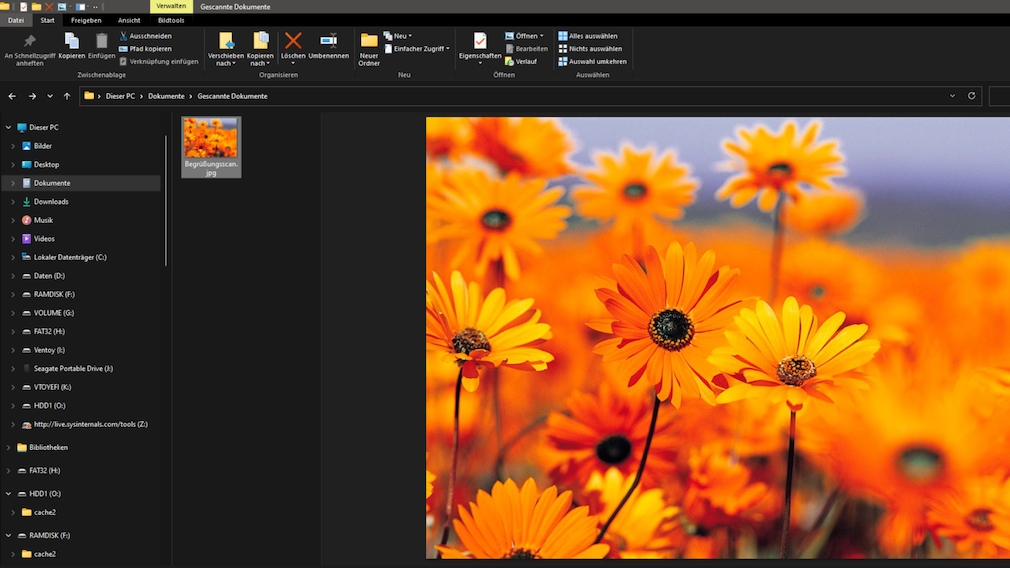Click Dokumente in the address path
The image size is (1010, 568).
[x=166, y=96]
